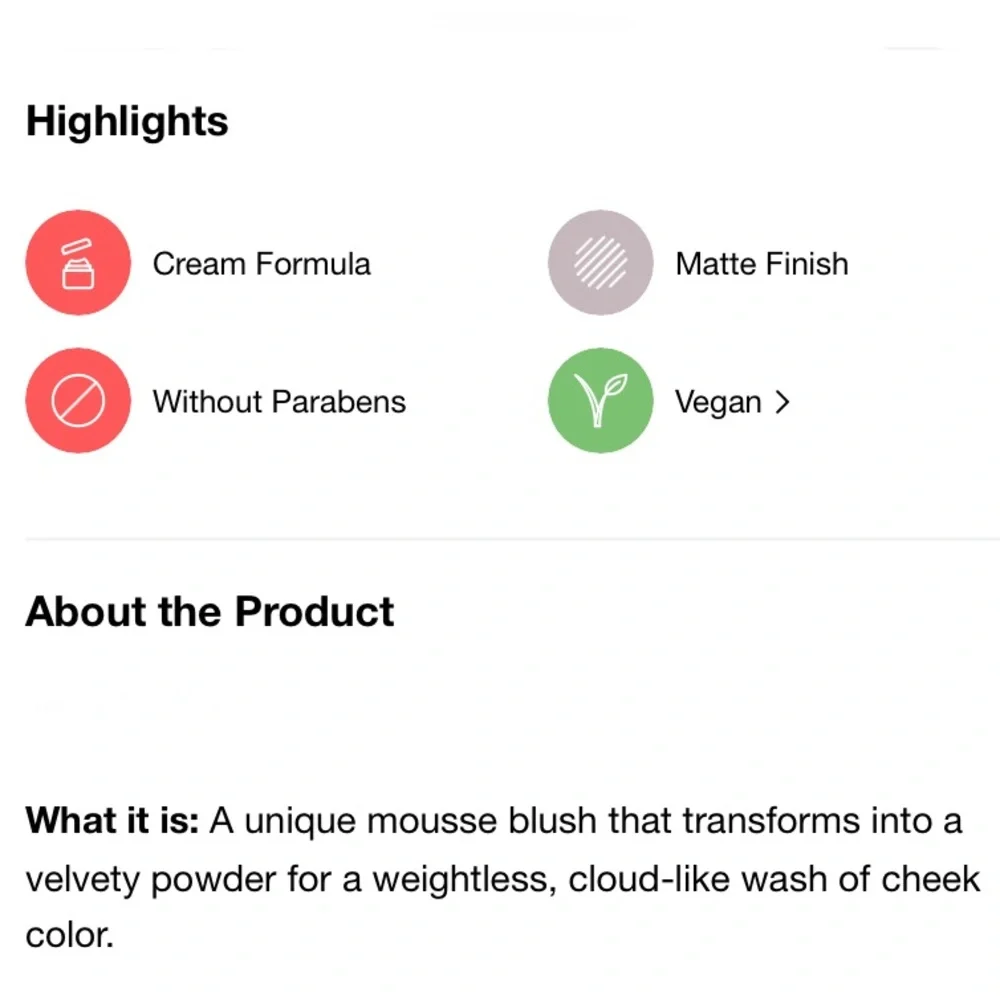Tap the Without Parabens prohibition icon
The image size is (1000, 1000).
point(78,401)
